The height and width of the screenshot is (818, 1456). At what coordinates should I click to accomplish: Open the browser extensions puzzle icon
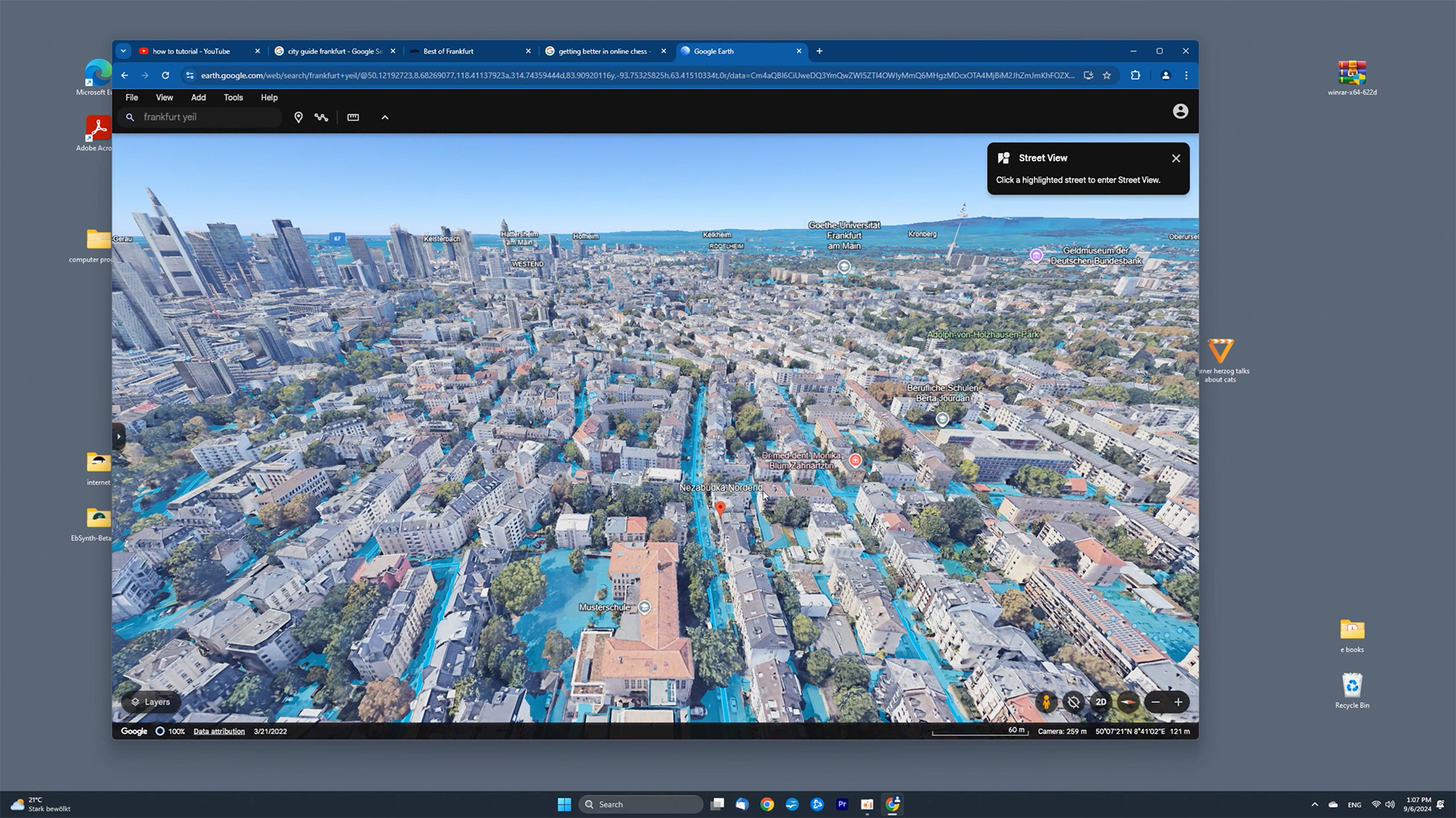click(x=1135, y=76)
